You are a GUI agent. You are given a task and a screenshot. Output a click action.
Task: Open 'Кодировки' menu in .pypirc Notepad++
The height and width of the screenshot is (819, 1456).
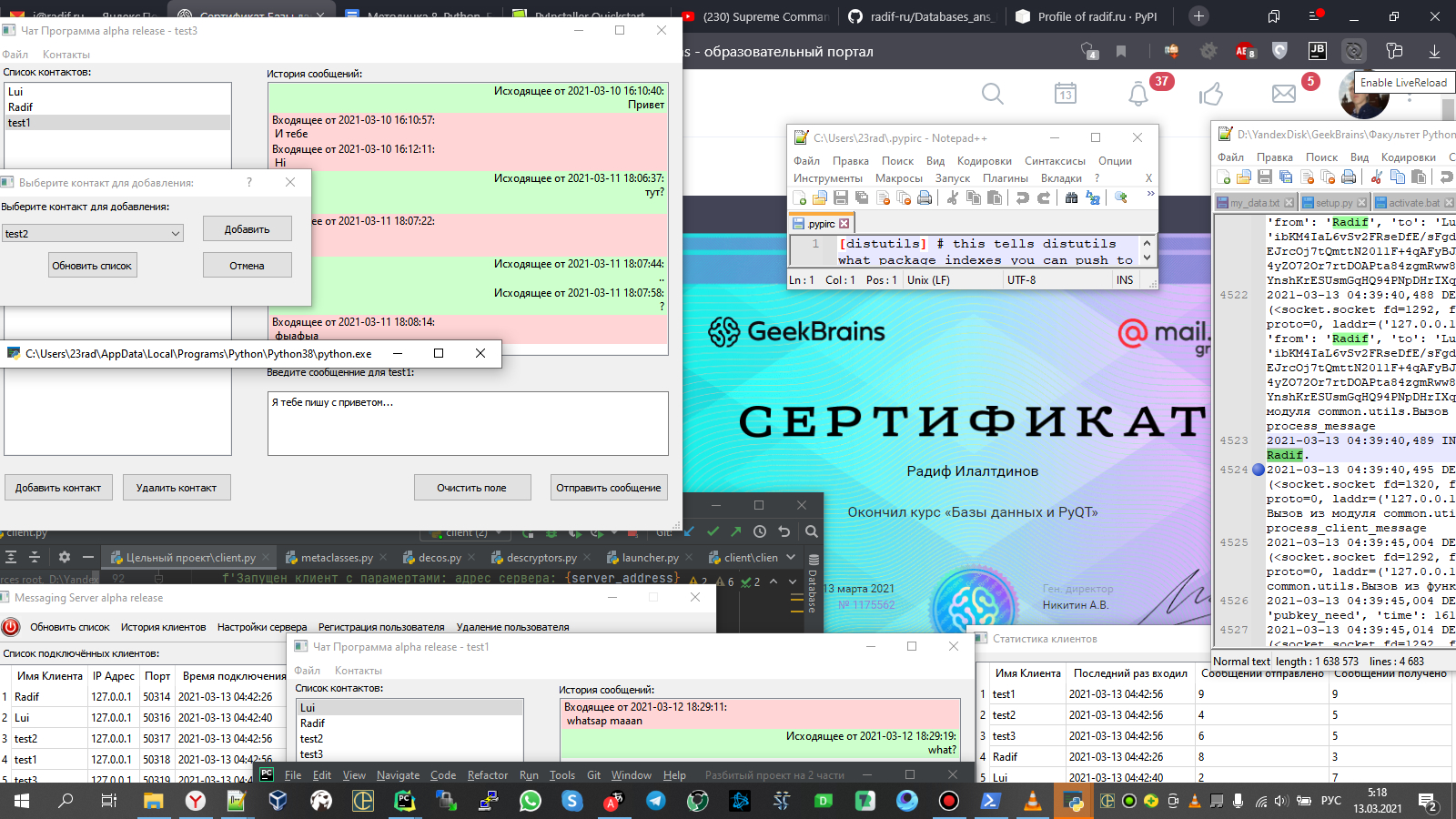985,161
